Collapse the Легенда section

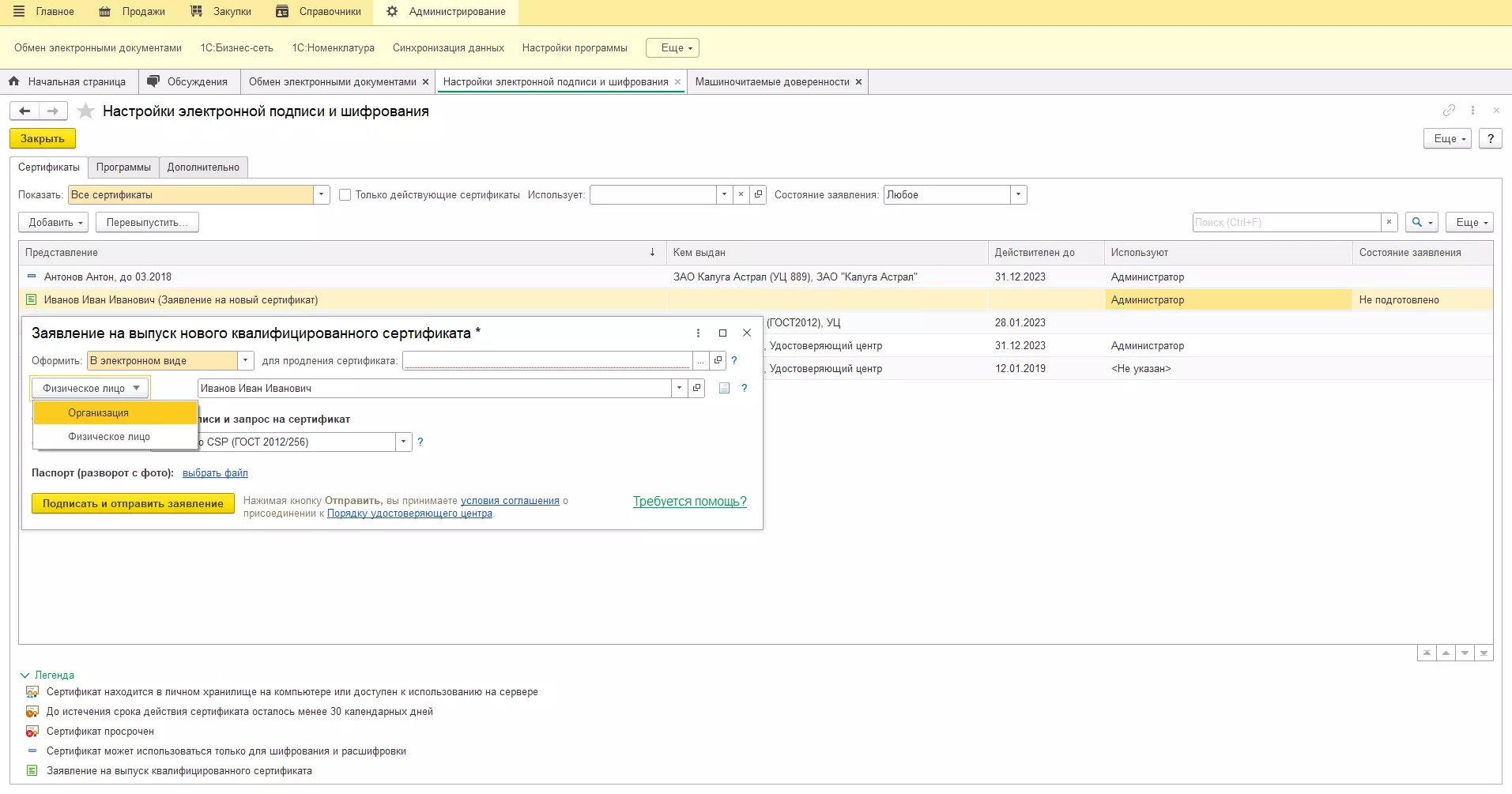tap(25, 675)
